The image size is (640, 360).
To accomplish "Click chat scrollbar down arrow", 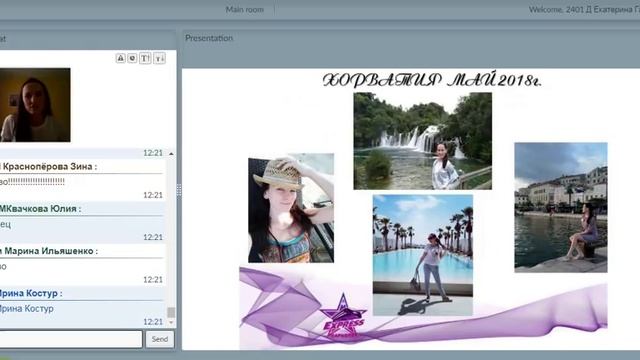I will (171, 322).
